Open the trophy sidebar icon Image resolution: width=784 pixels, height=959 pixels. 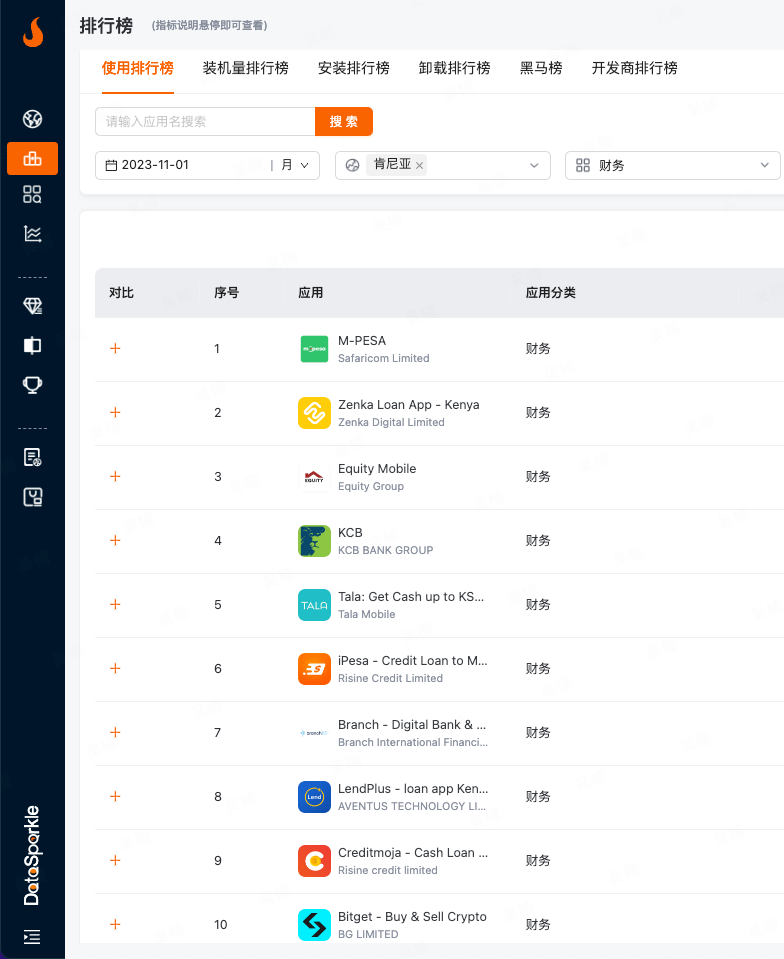tap(32, 384)
